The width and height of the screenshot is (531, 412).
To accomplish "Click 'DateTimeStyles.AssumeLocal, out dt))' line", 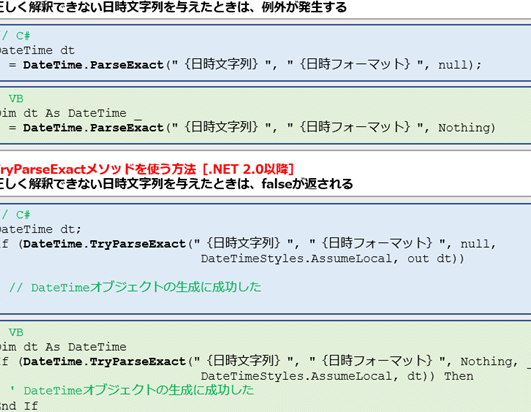I will (333, 259).
